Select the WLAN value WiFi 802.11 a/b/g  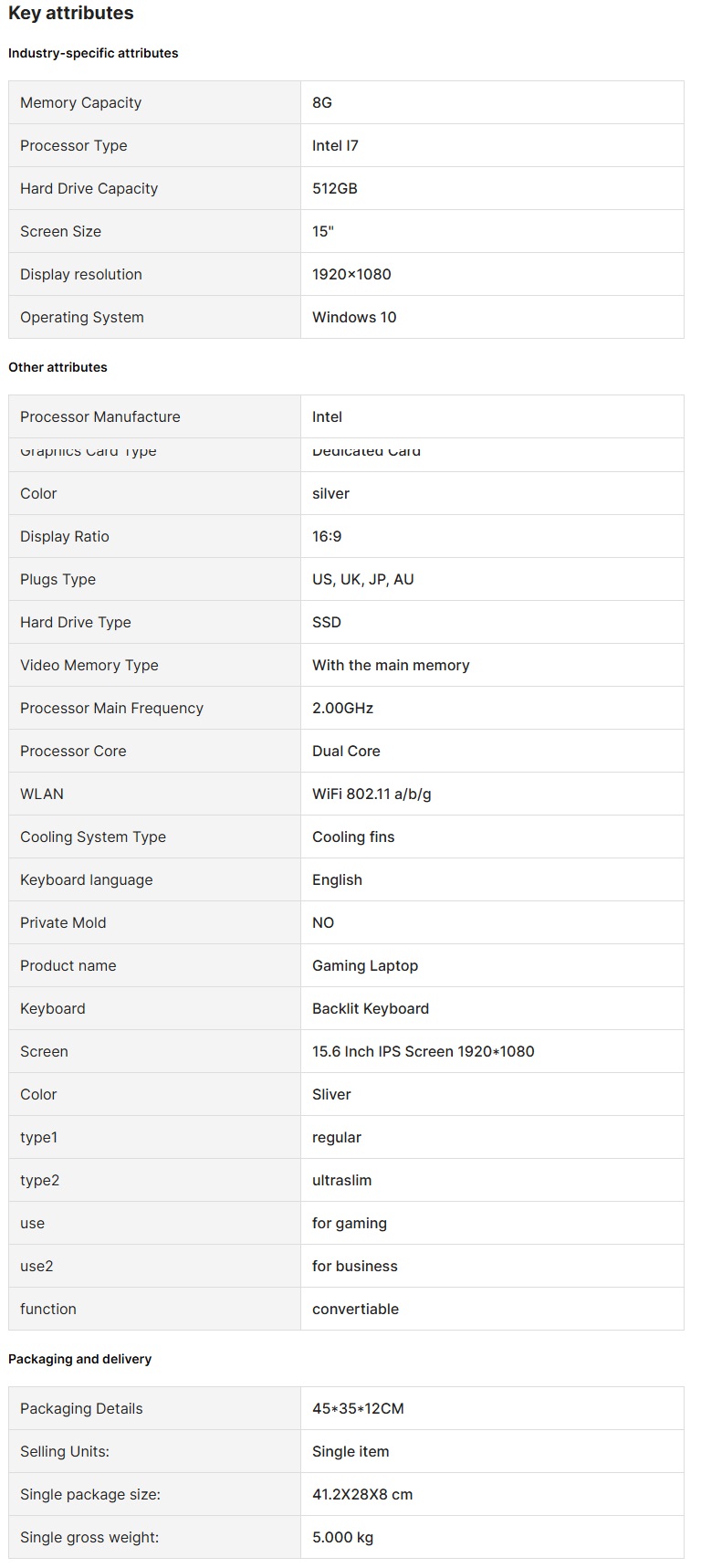[x=371, y=794]
